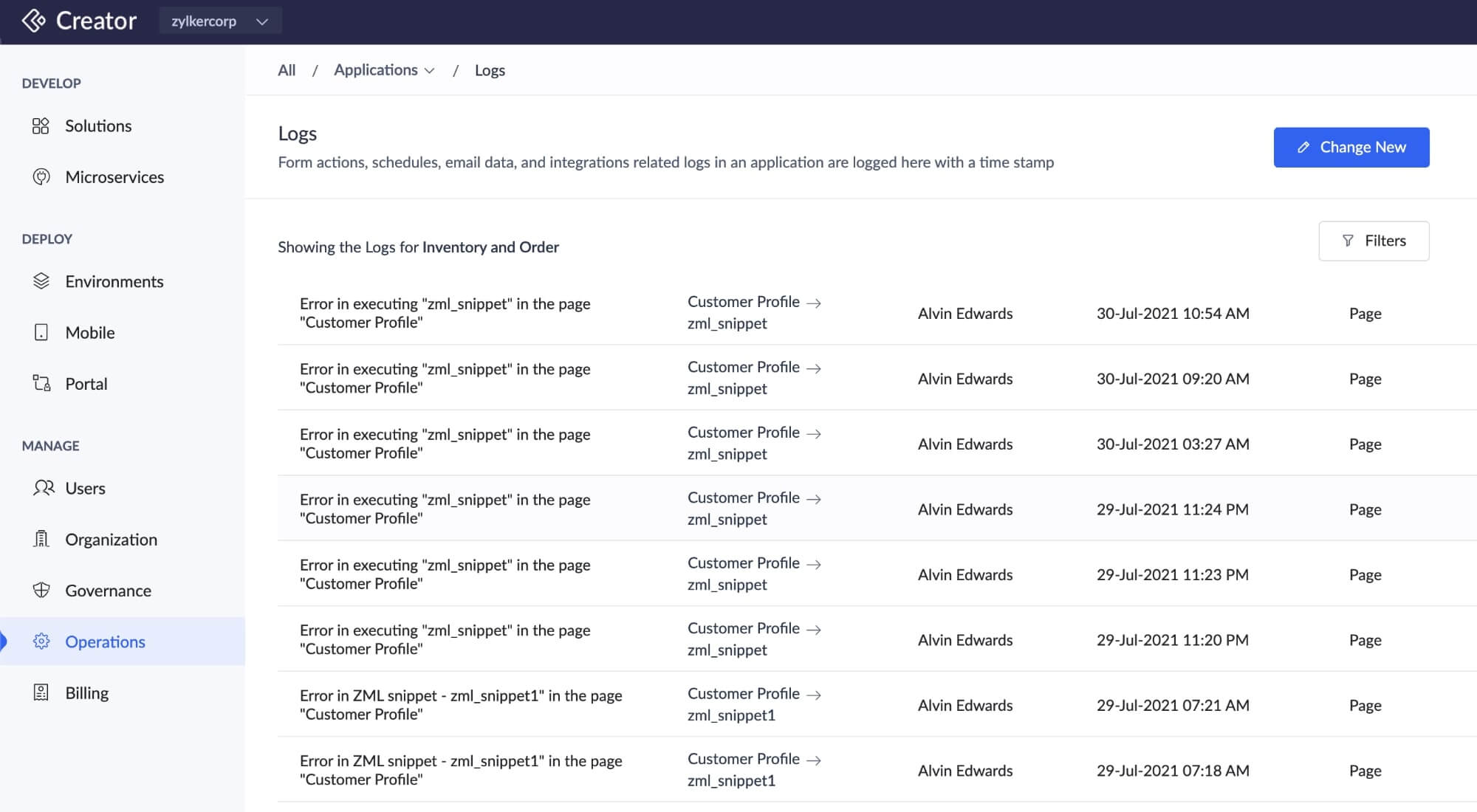Select Operations in the sidebar menu
The image size is (1477, 812).
105,641
